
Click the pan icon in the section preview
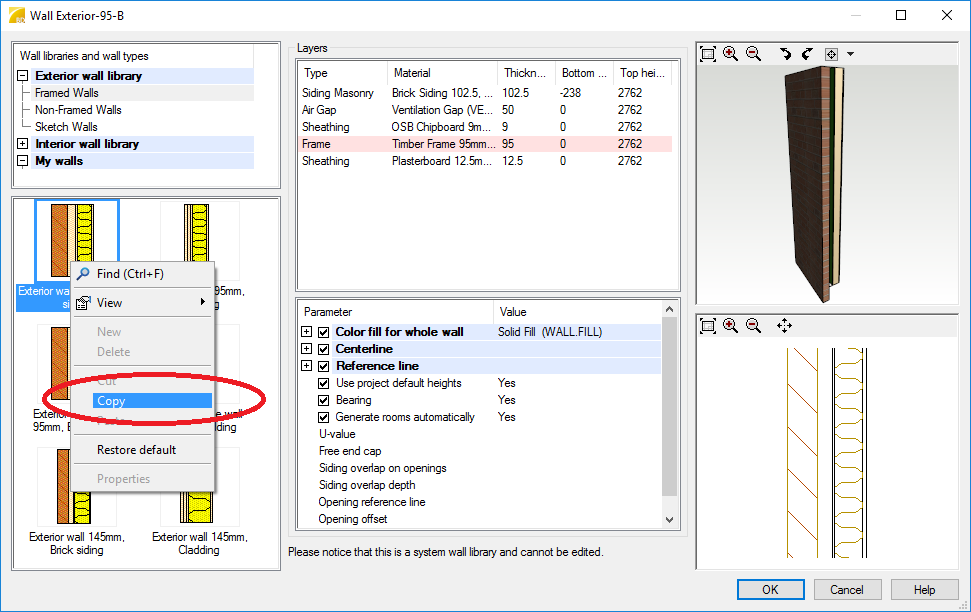pyautogui.click(x=784, y=326)
